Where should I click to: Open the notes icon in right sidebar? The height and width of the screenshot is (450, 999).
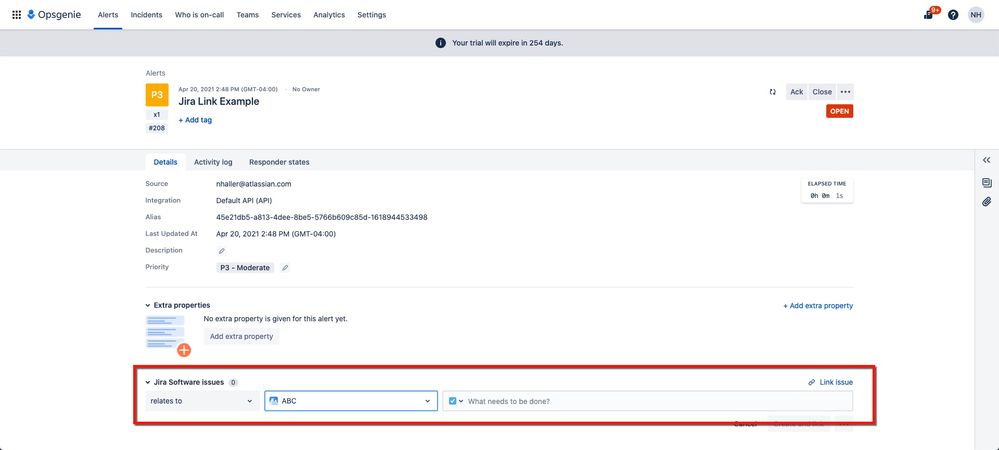[x=987, y=183]
